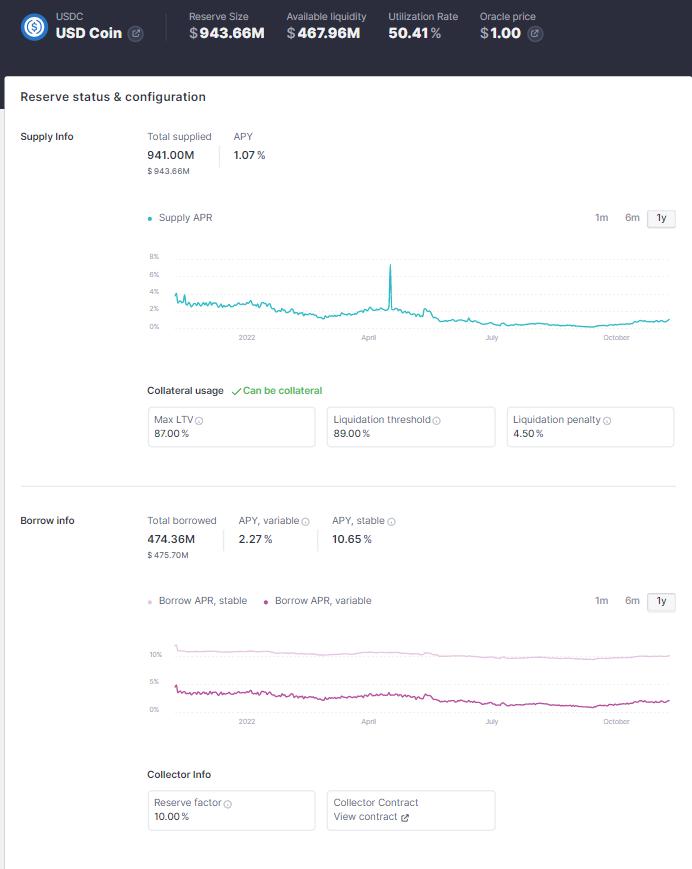692x869 pixels.
Task: Switch Borrow APR chart to 6m
Action: (x=632, y=601)
